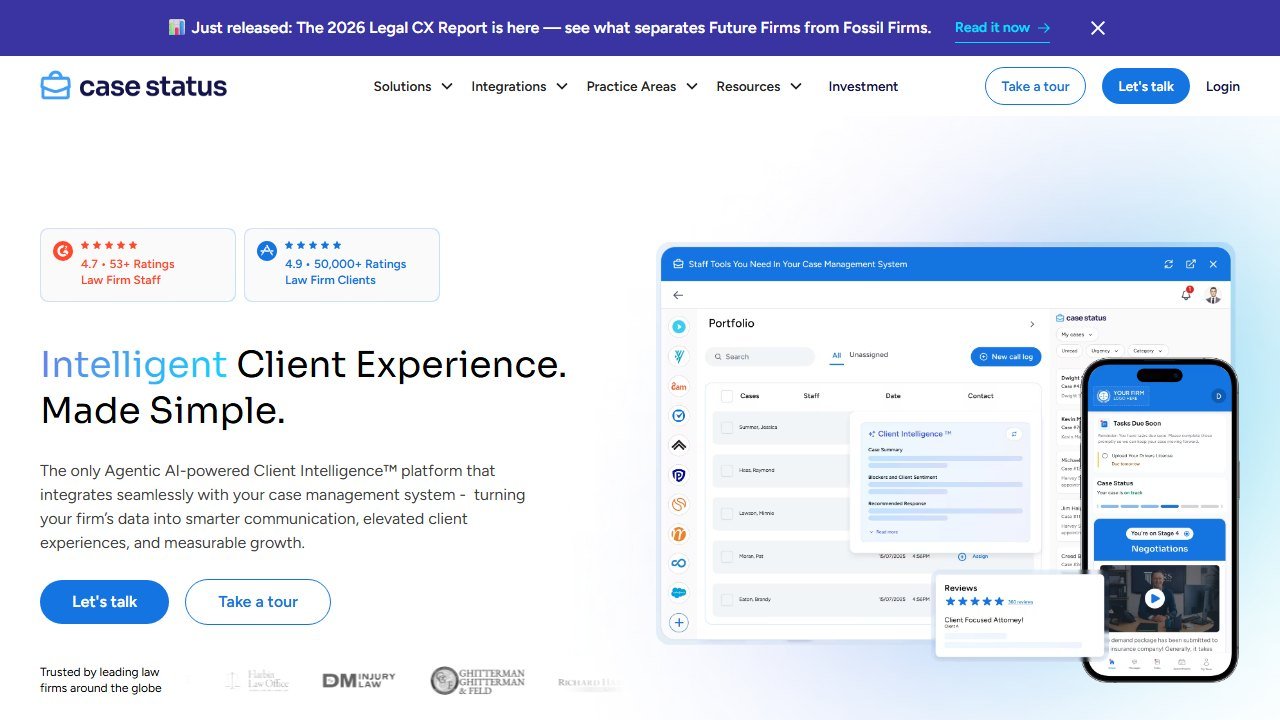Select the blue infinity loop icon in the sidebar
The image size is (1280, 720).
pyautogui.click(x=679, y=563)
